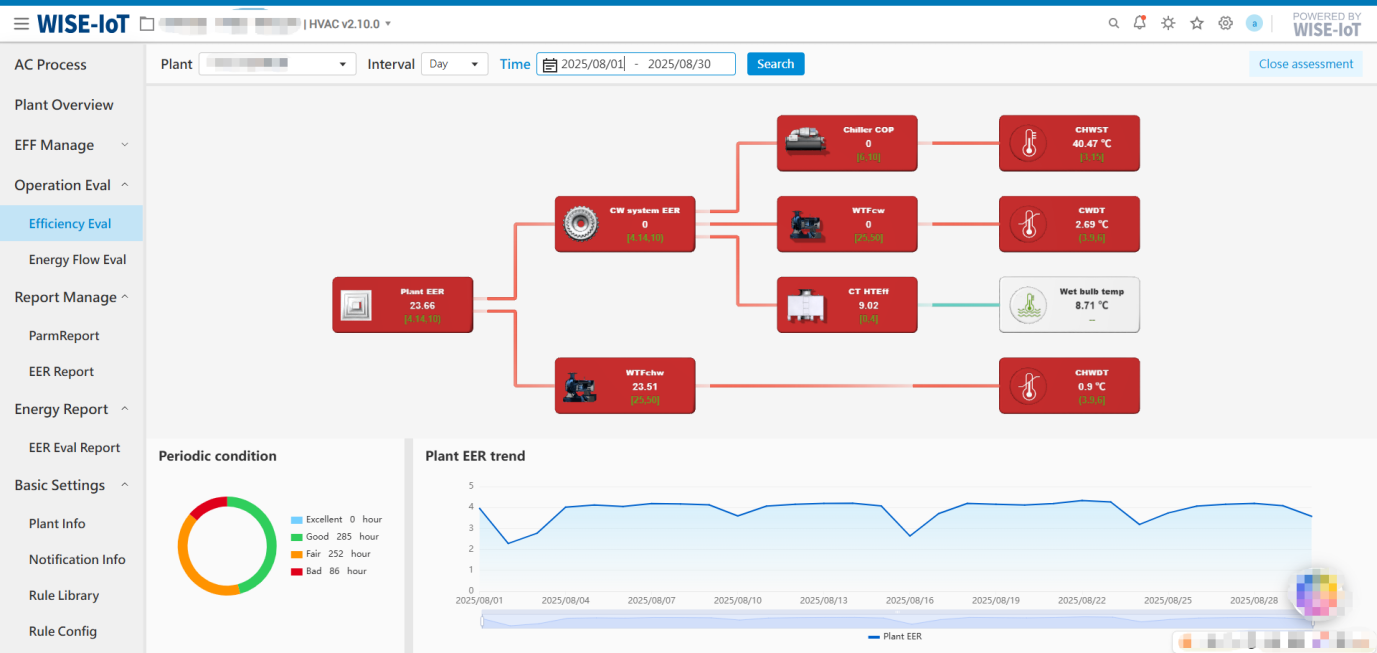Open the Plant dropdown

click(277, 64)
